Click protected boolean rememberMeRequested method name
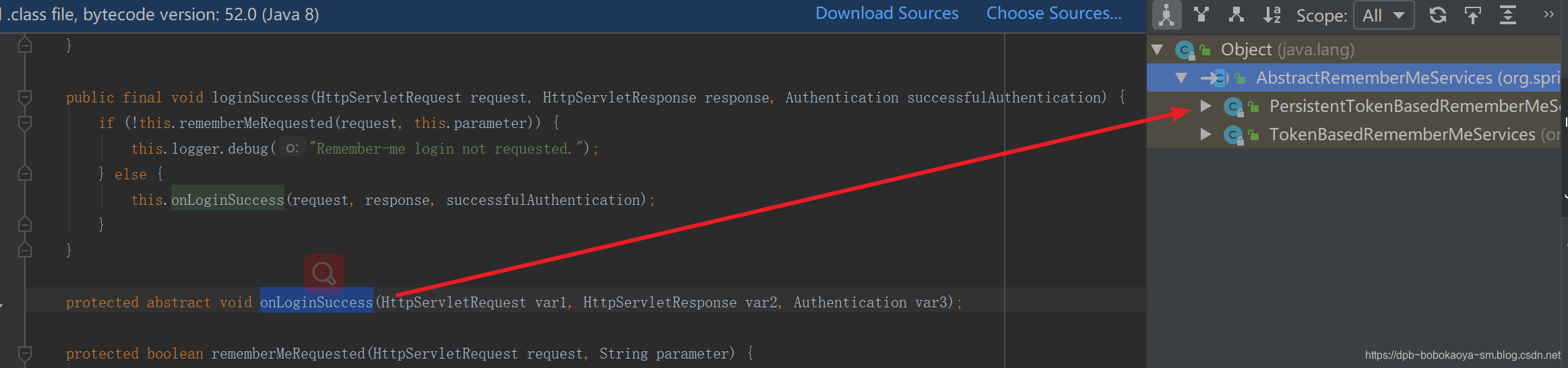 click(288, 354)
